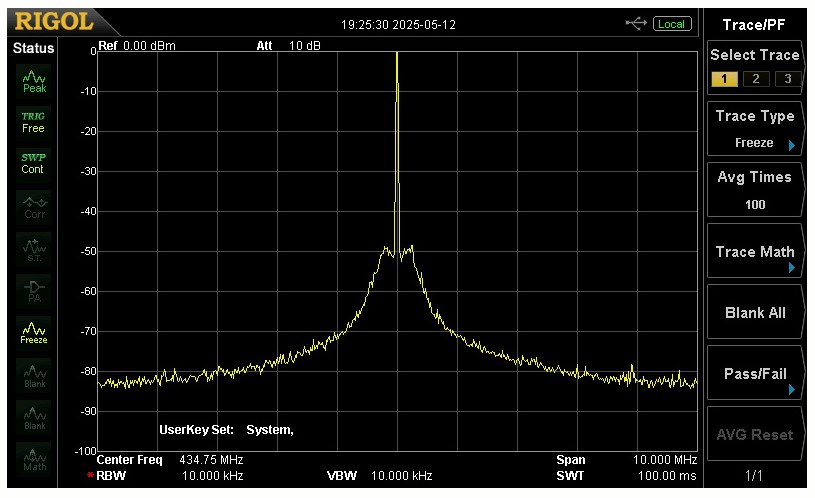Click the Peak detector status icon
815x498 pixels.
[x=34, y=80]
